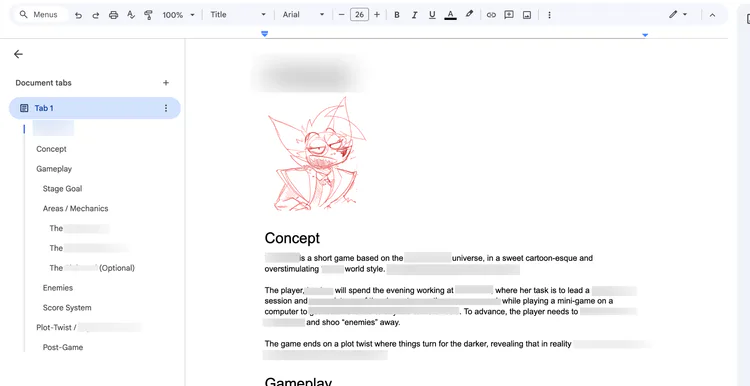750x386 pixels.
Task: Go to Stage Goal outline entry
Action: point(62,189)
